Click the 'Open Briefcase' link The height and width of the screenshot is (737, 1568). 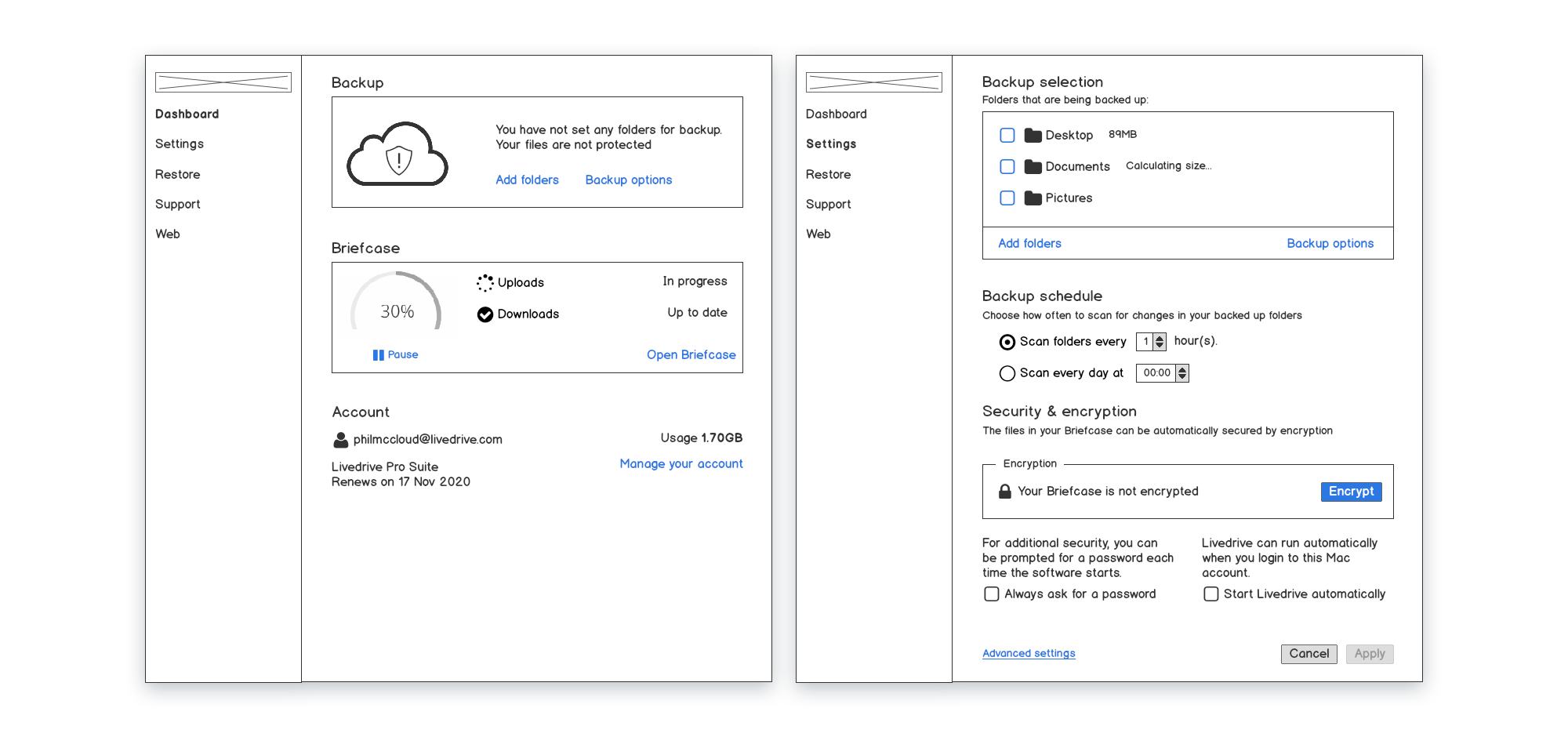point(691,355)
